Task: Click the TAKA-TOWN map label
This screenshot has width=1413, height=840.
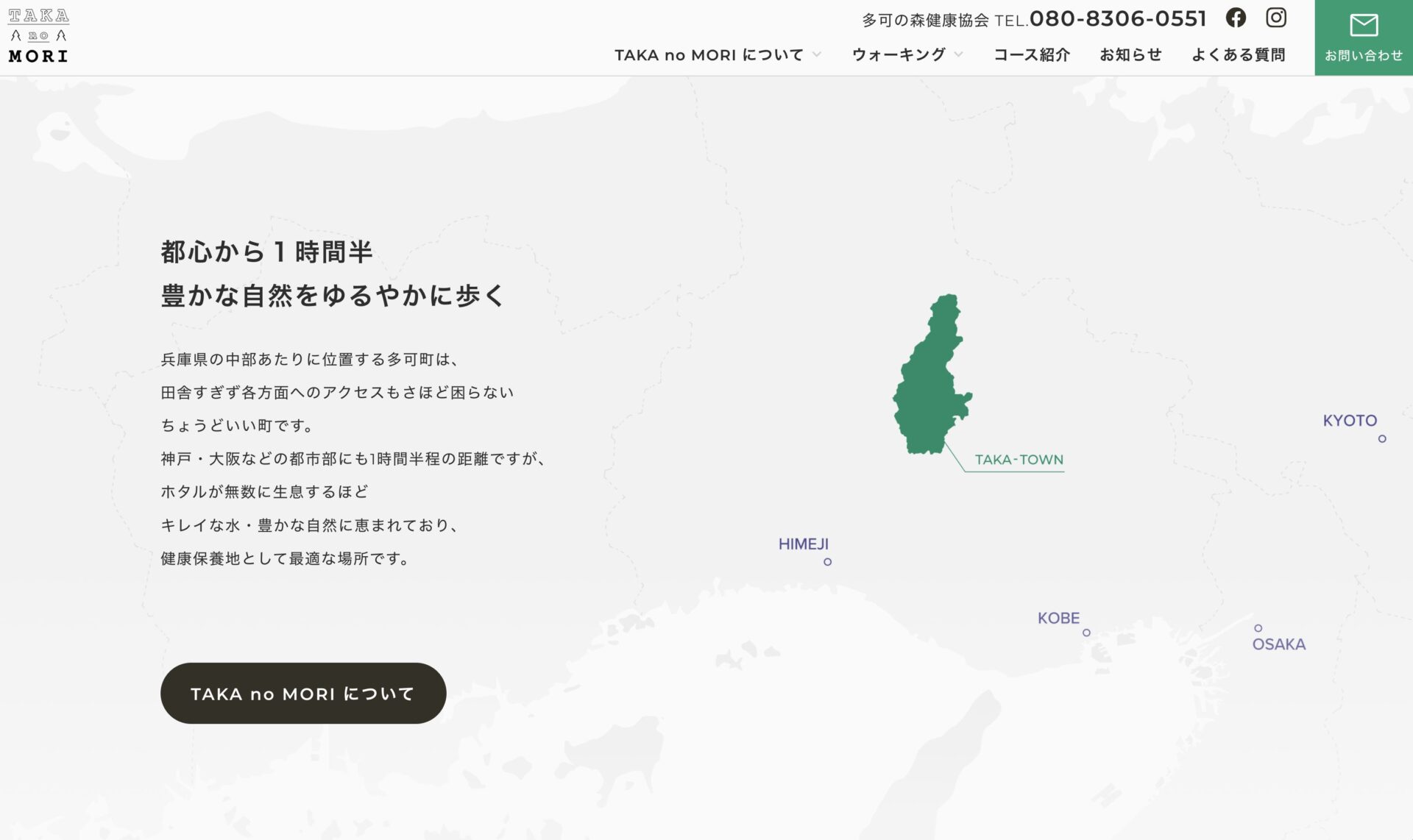Action: 1019,460
